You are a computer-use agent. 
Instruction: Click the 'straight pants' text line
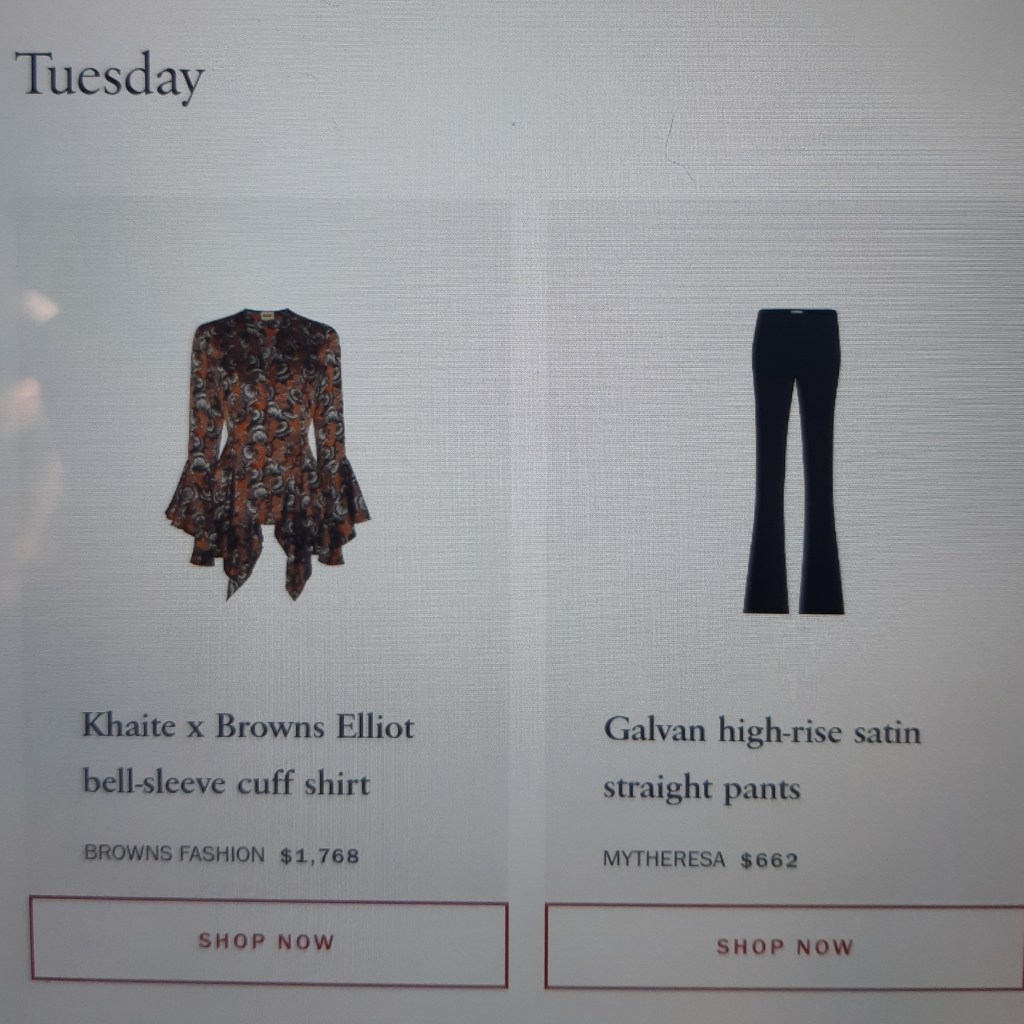coord(701,788)
